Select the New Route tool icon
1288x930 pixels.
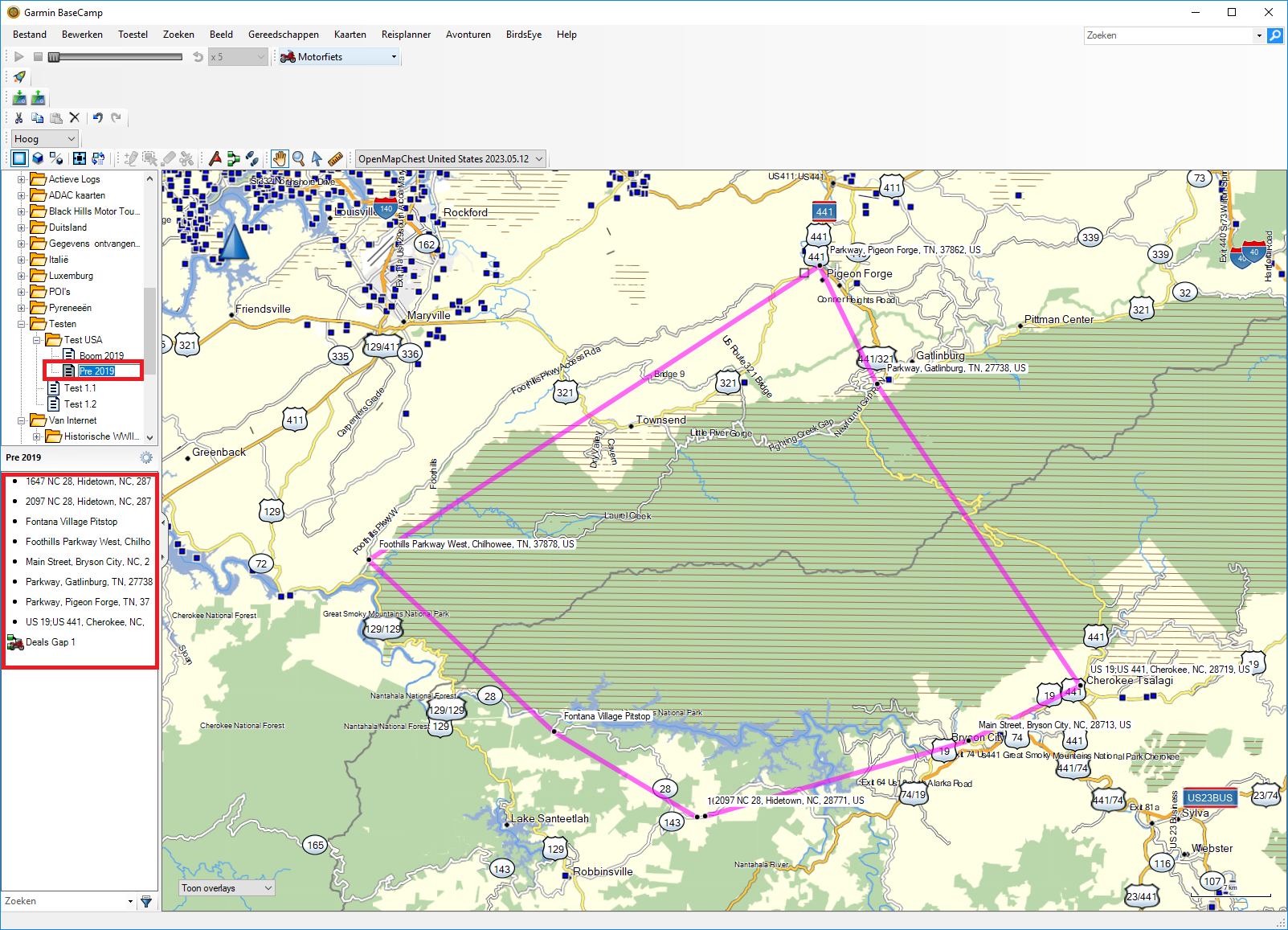point(233,158)
